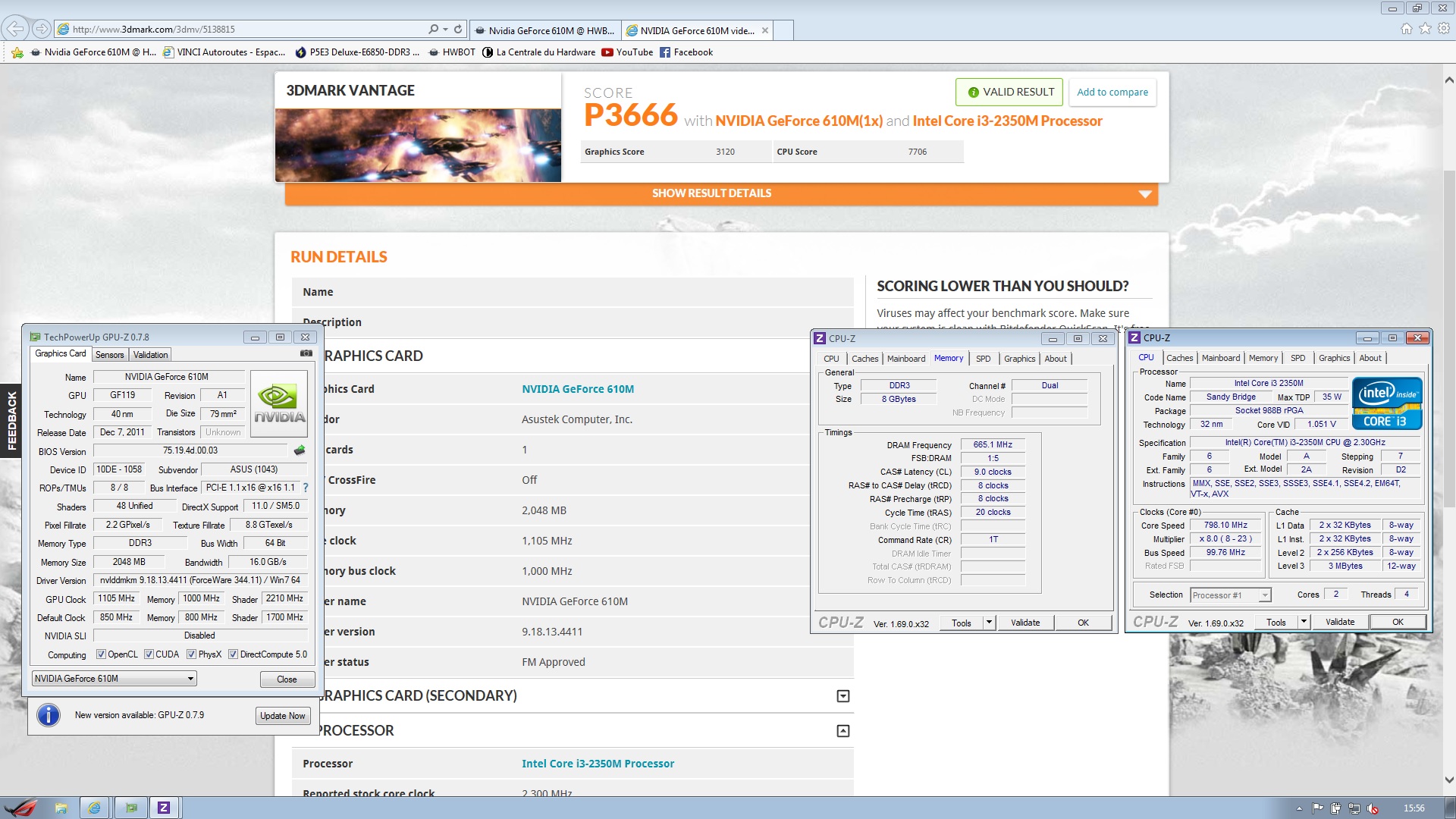Click the Tools button in Memory CPU-Z window

point(961,623)
